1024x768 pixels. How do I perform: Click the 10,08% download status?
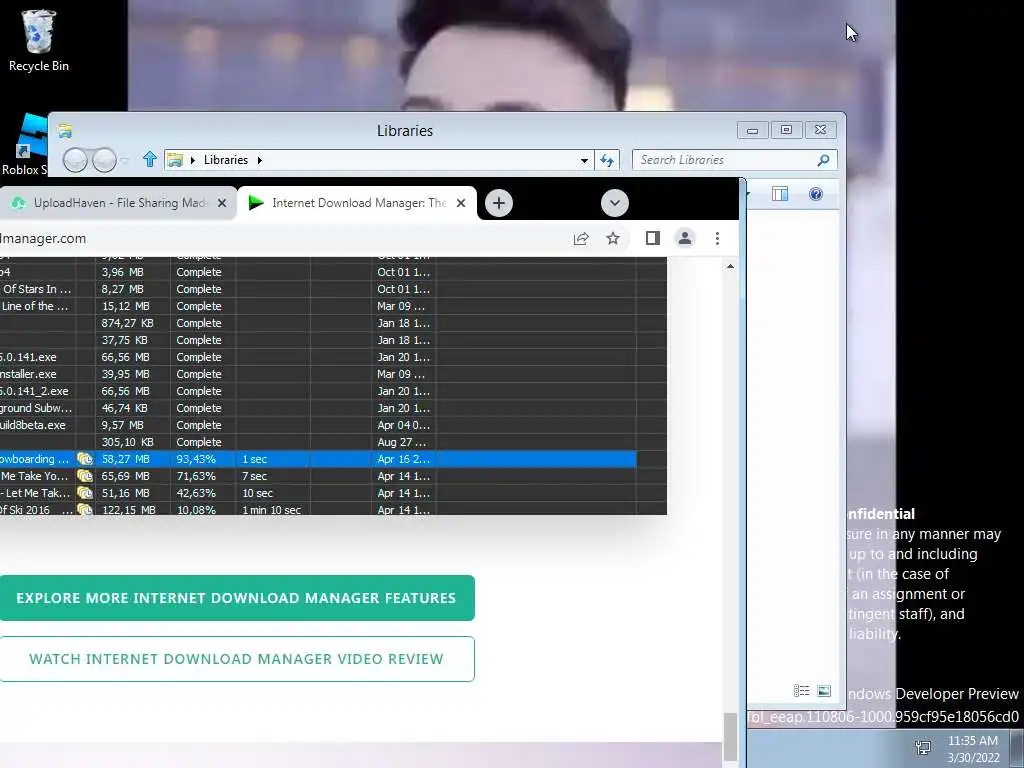click(x=196, y=509)
